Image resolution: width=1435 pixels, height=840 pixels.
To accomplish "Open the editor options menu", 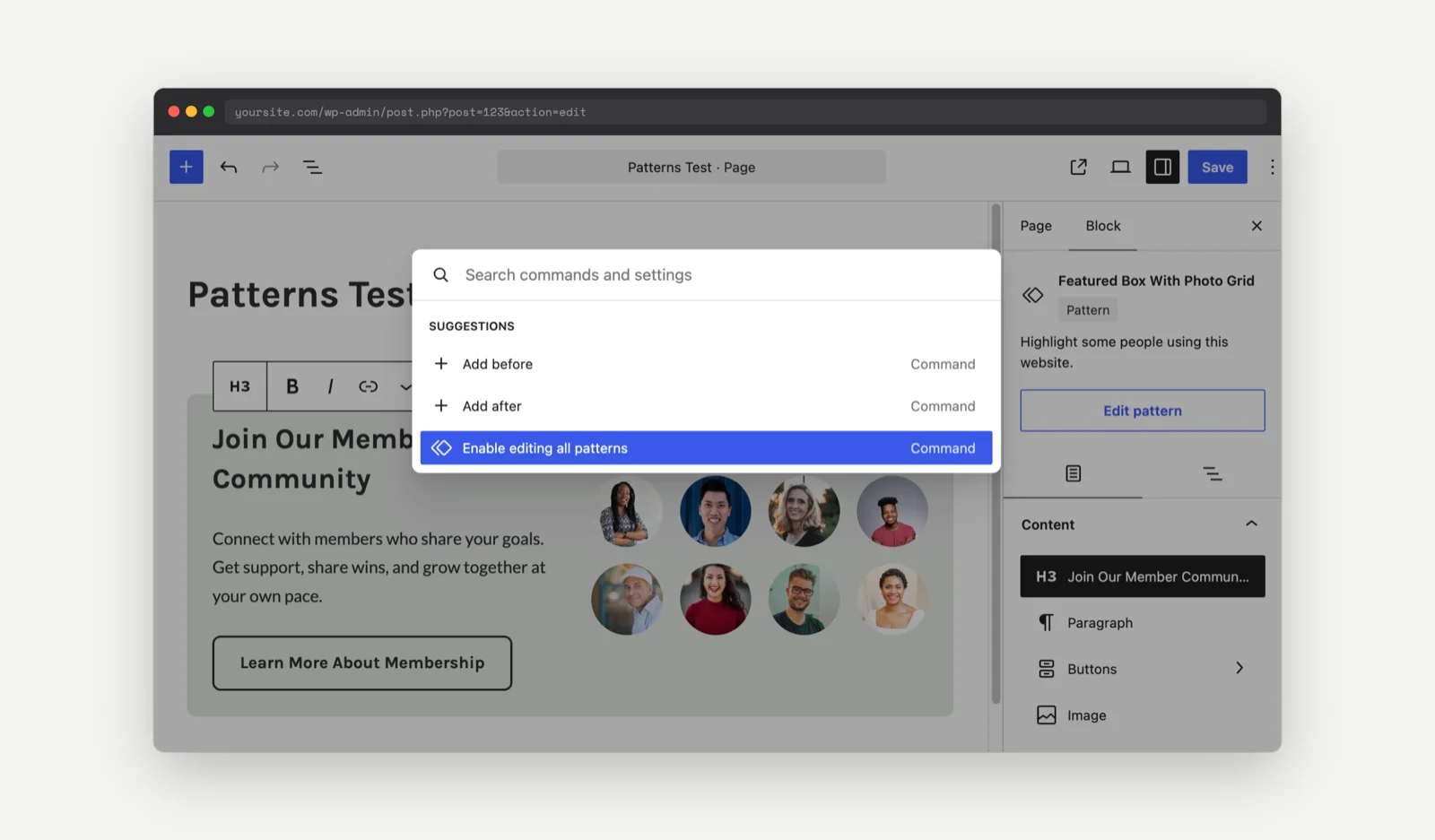I will point(1272,167).
